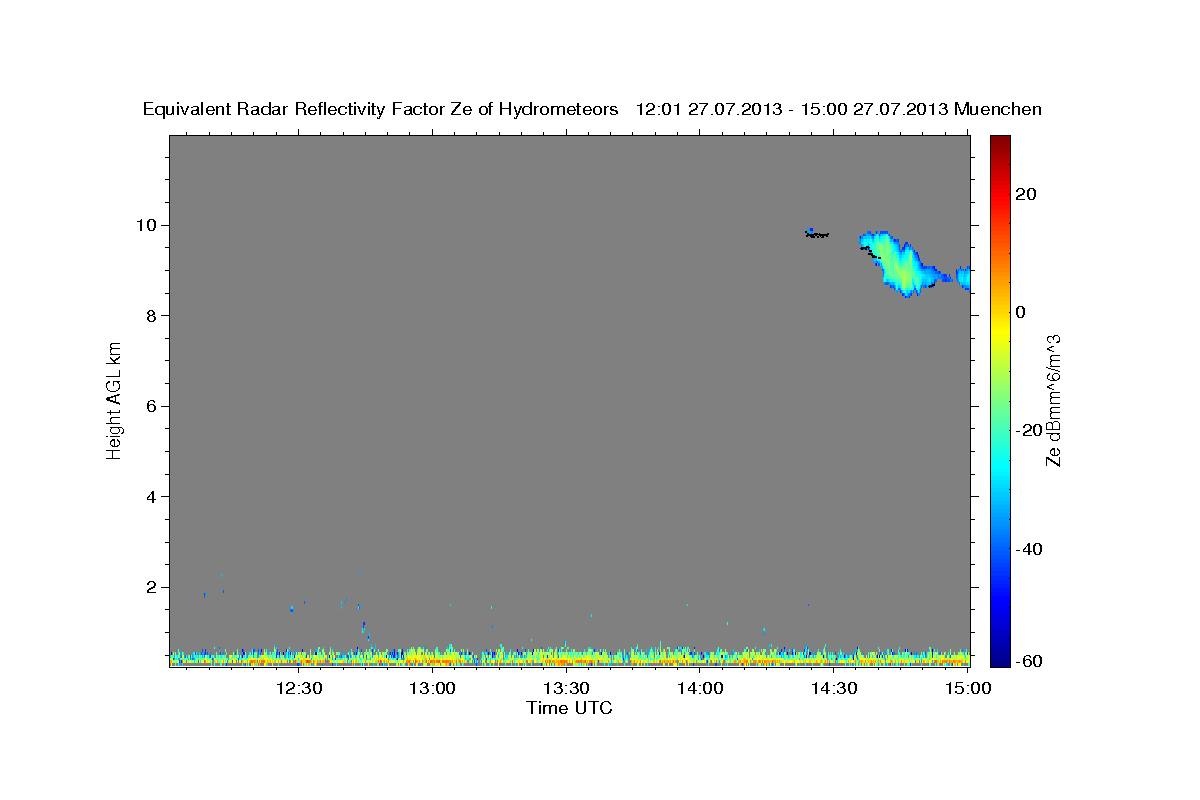Click the height axis label 2
The width and height of the screenshot is (1200, 800).
(151, 587)
